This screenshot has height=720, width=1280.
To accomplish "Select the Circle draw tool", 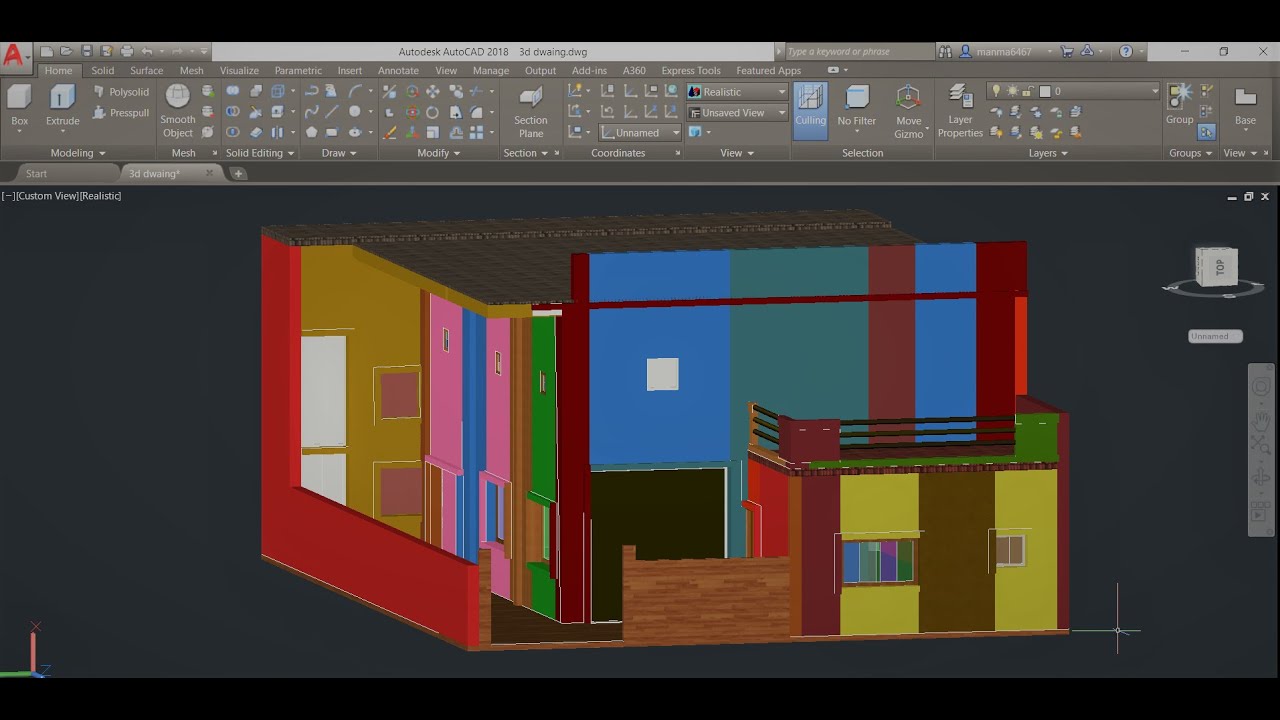I will click(x=354, y=112).
